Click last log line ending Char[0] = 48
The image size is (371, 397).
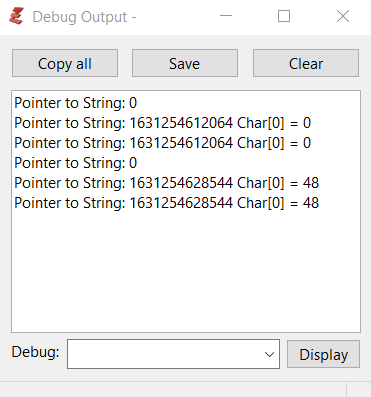click(166, 203)
